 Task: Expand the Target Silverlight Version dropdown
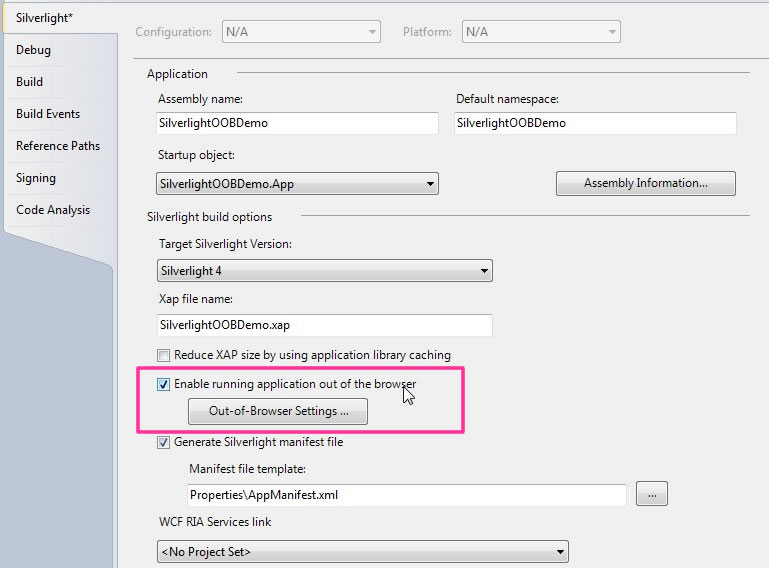click(325, 271)
